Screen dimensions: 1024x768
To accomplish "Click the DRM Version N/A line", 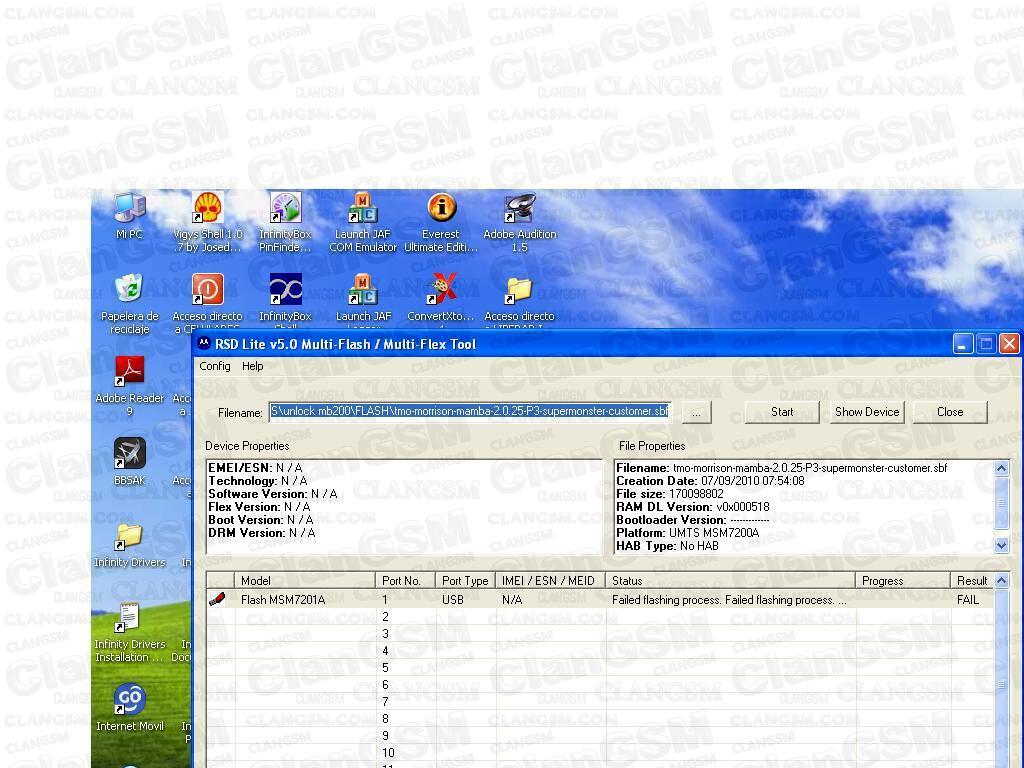I will click(261, 533).
